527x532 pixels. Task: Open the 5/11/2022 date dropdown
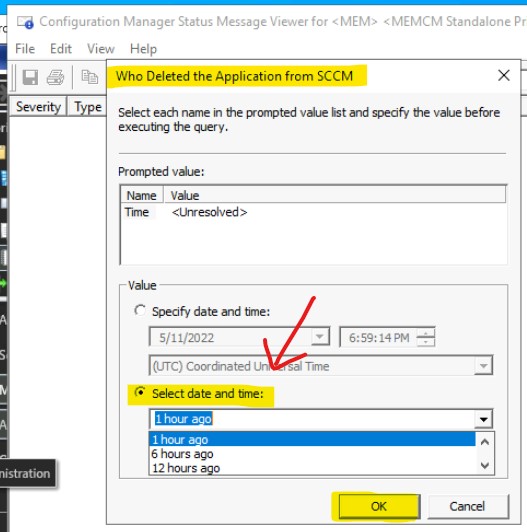pyautogui.click(x=320, y=337)
